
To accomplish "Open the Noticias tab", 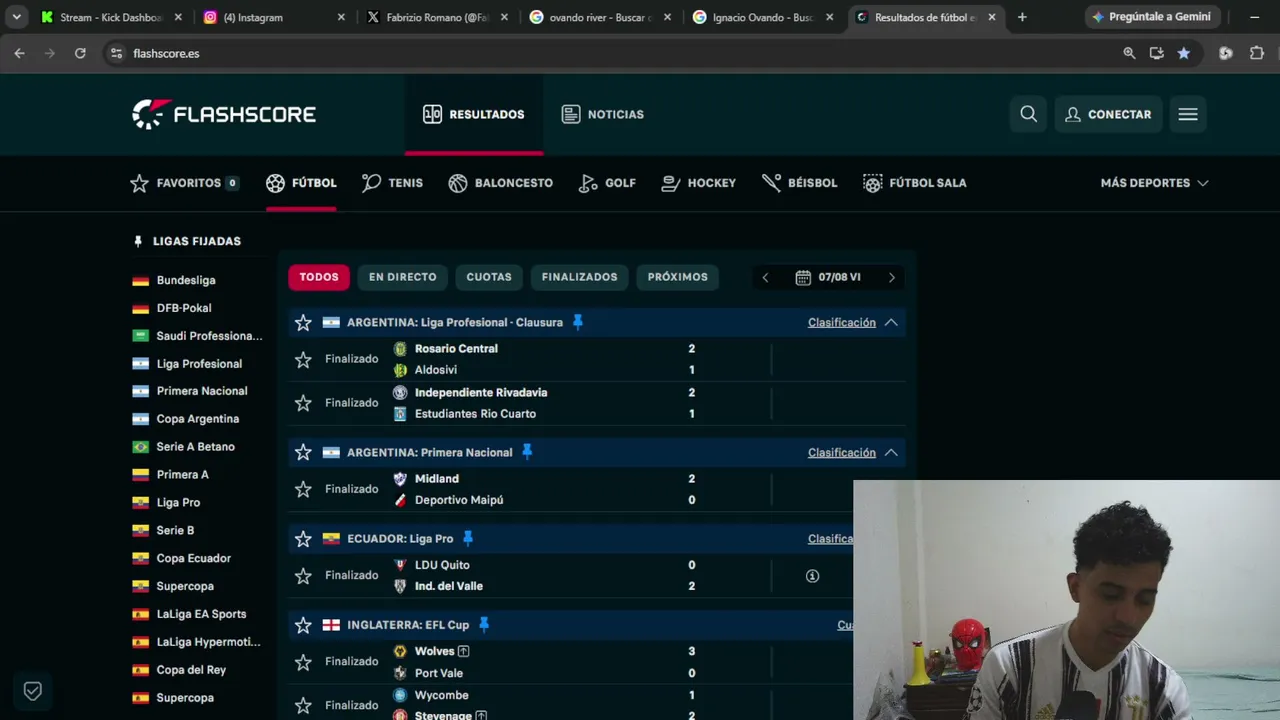I will (x=603, y=114).
